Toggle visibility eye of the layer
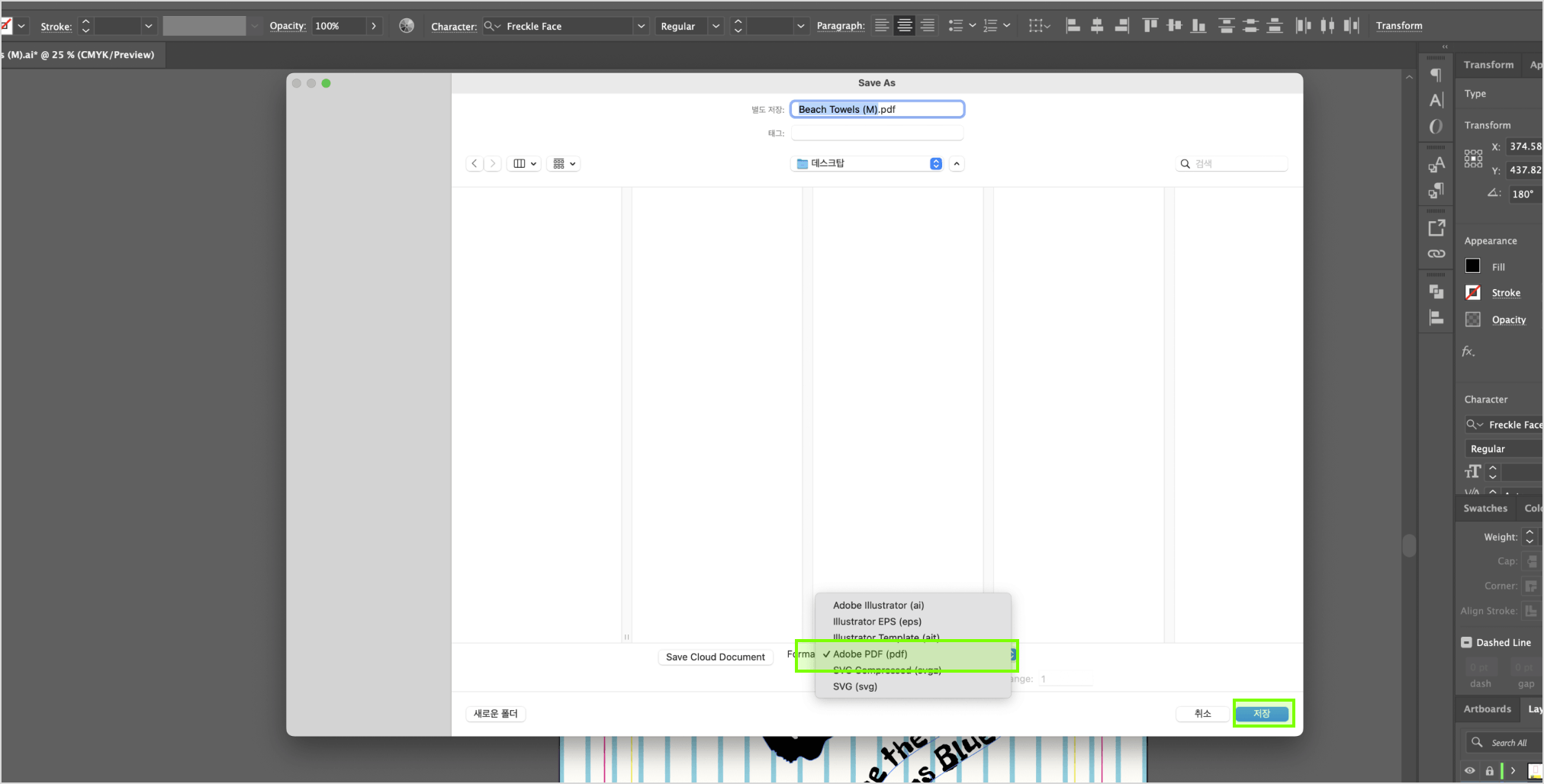Viewport: 1544px width, 784px height. tap(1469, 771)
